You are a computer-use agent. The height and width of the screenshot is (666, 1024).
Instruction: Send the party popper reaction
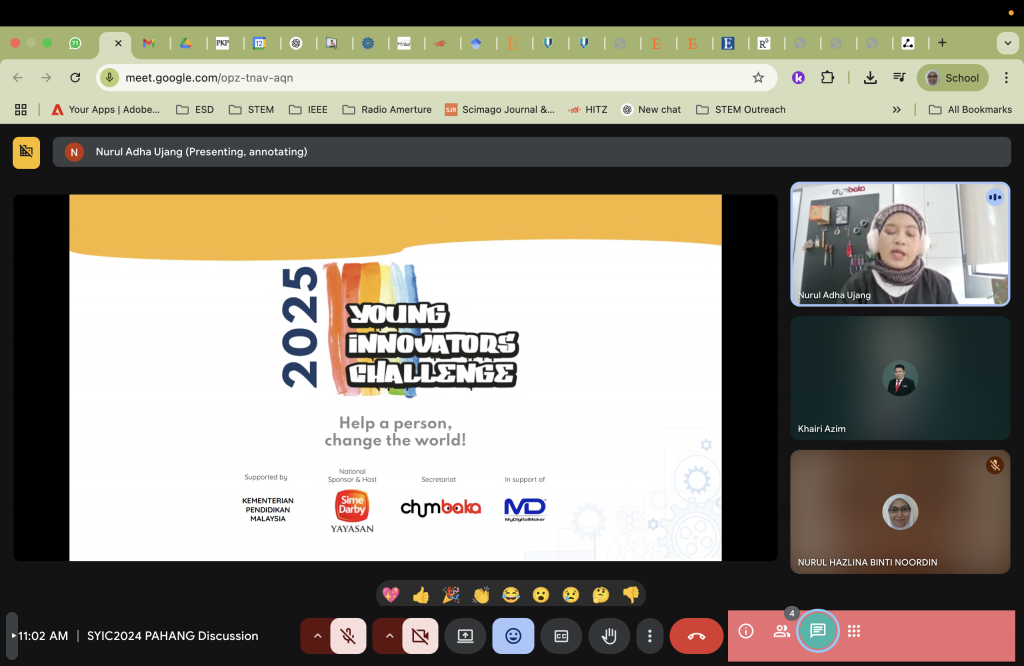tap(451, 594)
